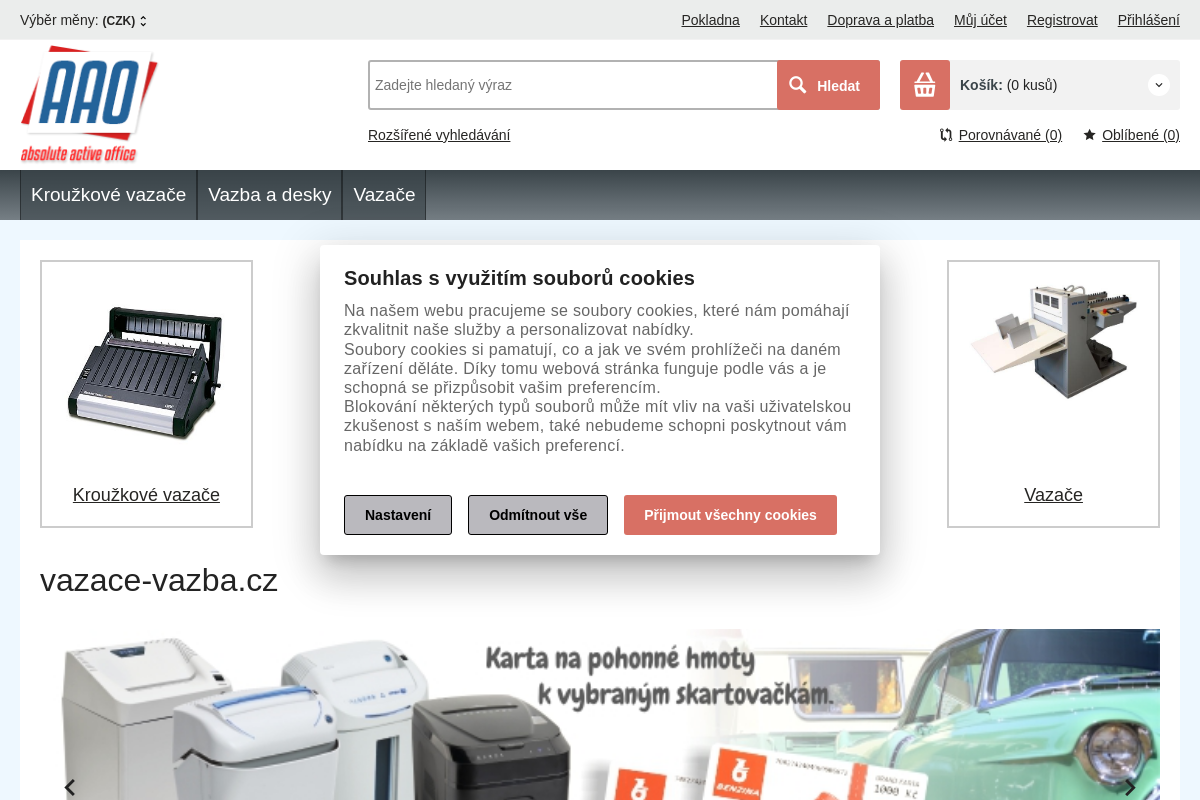Viewport: 1200px width, 800px height.
Task: Click the Vazače machine category image
Action: coord(1053,340)
